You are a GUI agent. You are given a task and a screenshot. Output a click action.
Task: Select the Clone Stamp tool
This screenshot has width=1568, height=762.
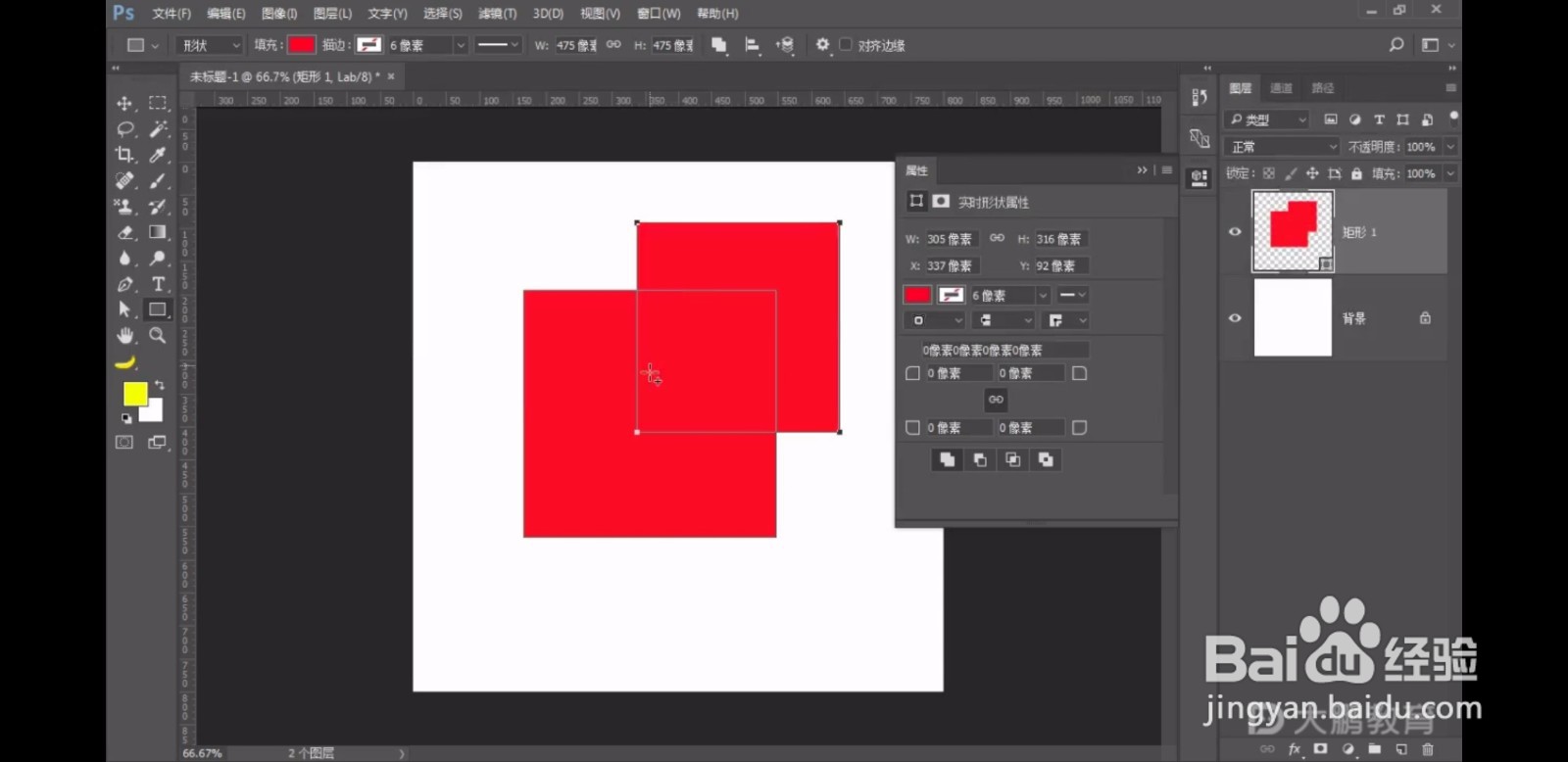pyautogui.click(x=124, y=206)
